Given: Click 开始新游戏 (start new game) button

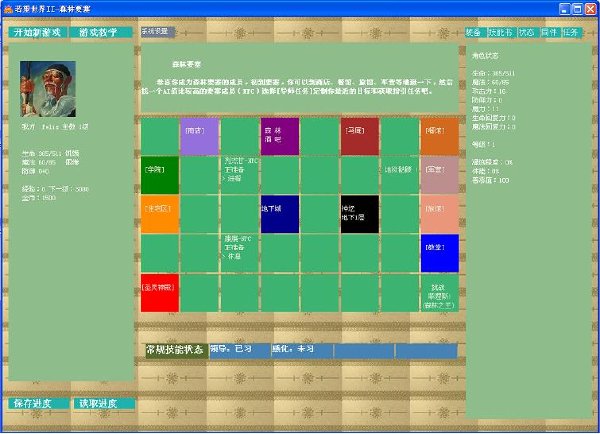Looking at the screenshot, I should point(38,33).
